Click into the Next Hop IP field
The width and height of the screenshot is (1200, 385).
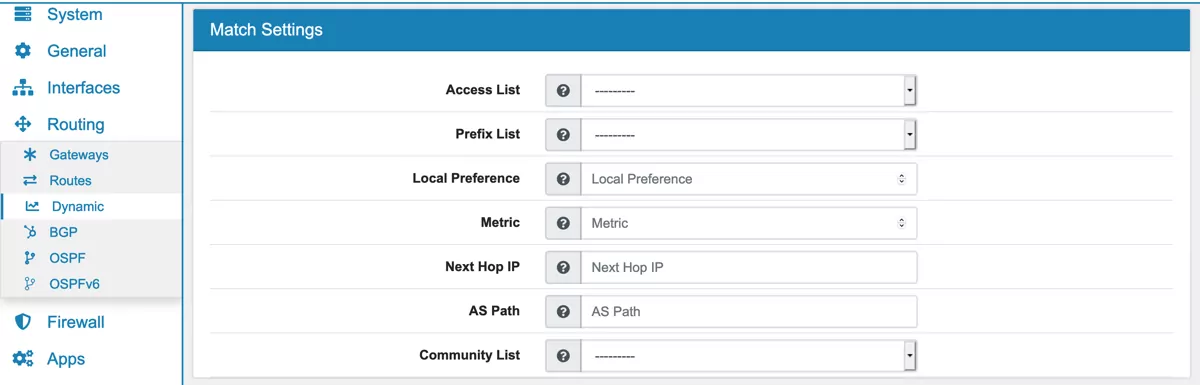coord(749,267)
